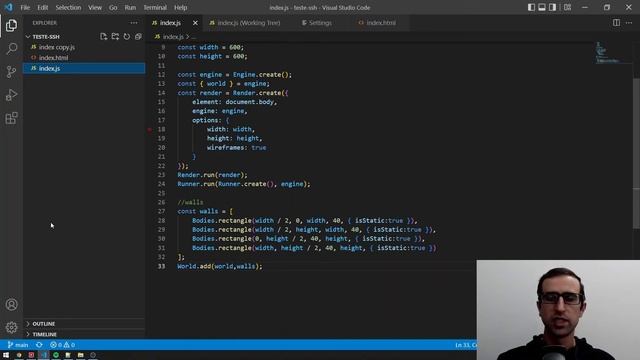Click the EXPLORER panel title
640x360 pixels.
(x=45, y=23)
